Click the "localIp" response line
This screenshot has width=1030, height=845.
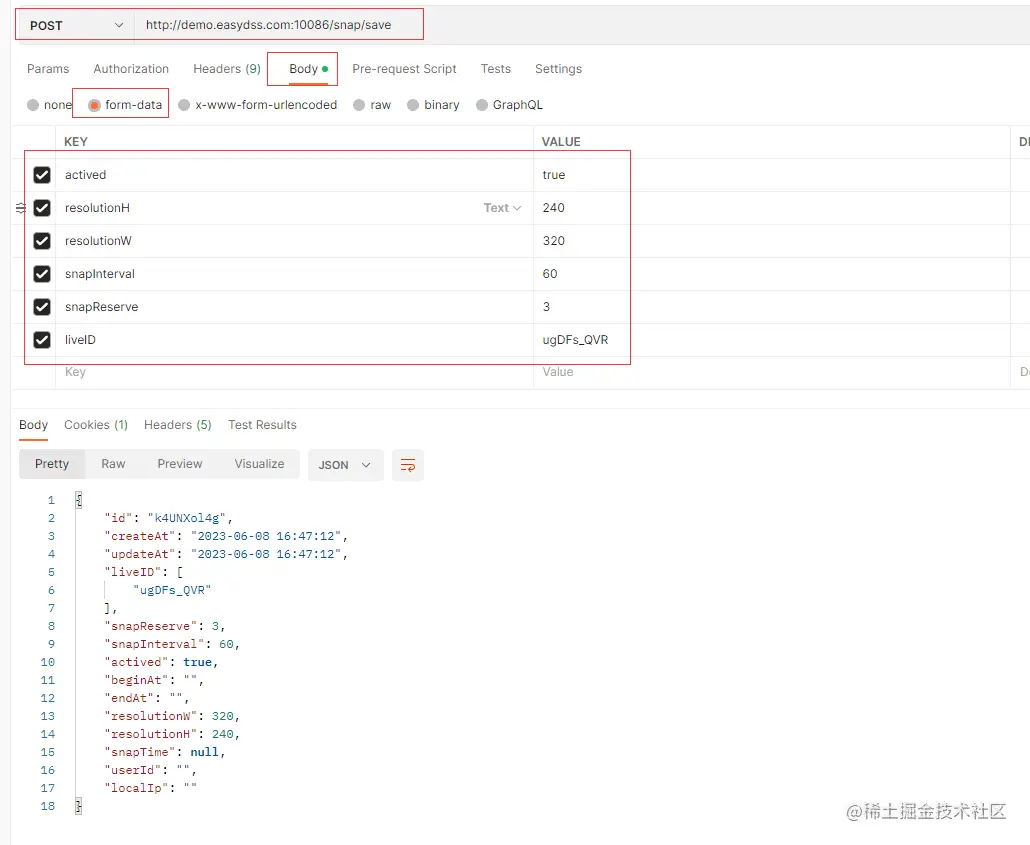coord(150,788)
